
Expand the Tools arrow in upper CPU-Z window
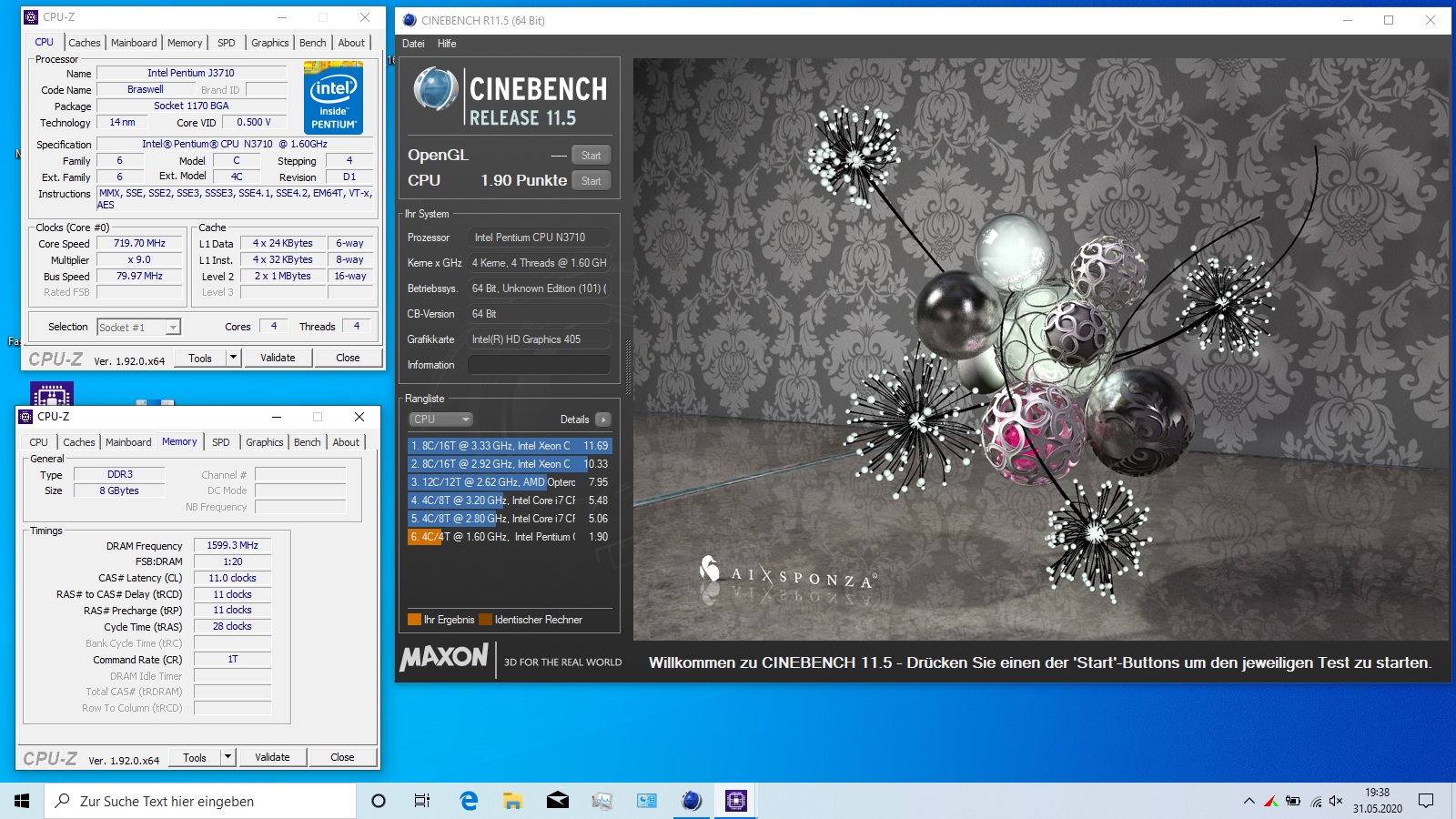233,358
